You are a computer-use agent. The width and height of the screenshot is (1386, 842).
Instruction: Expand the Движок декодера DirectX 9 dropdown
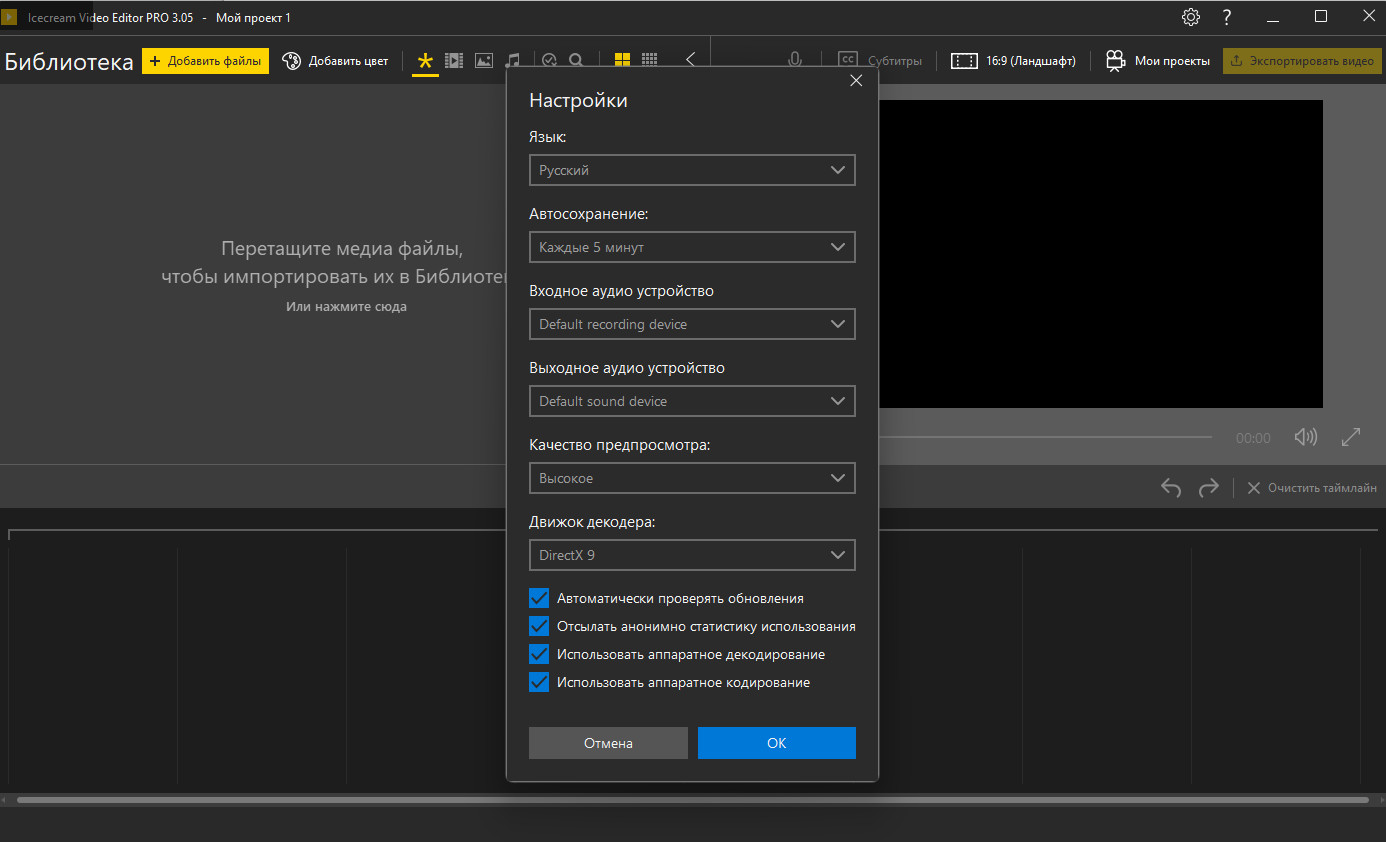[x=692, y=555]
